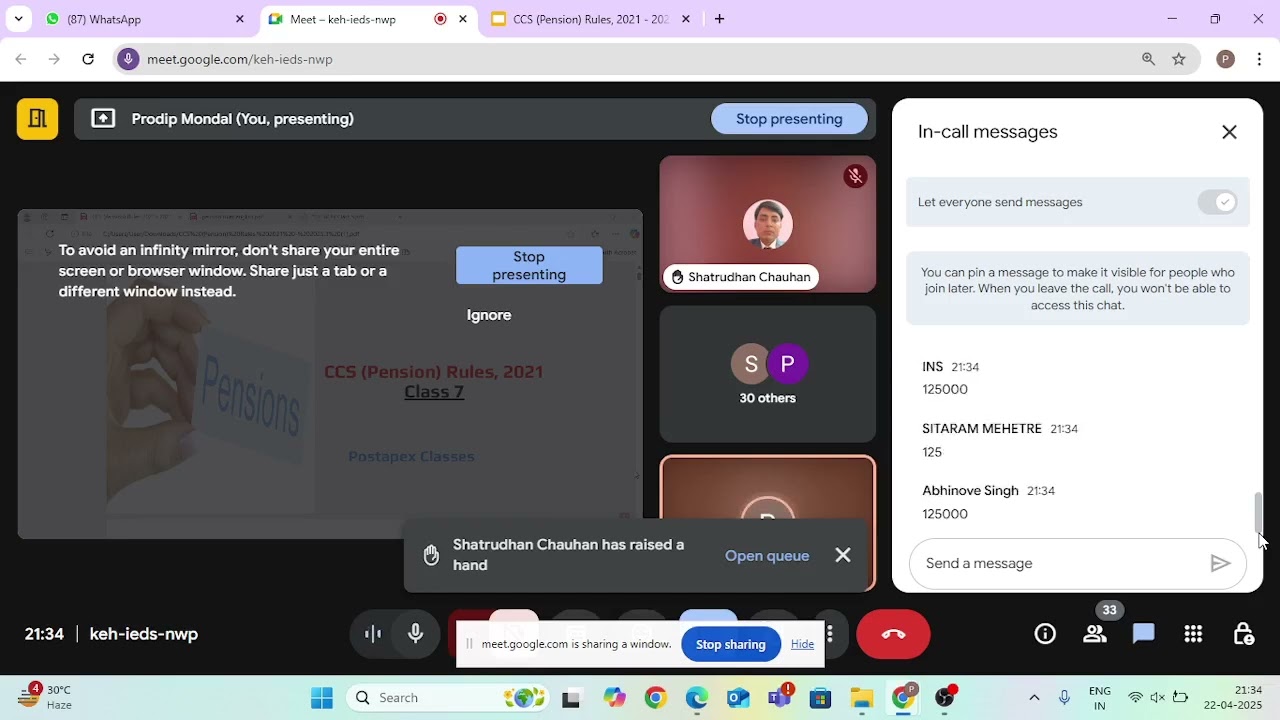Dismiss the raised hand notification
The image size is (1280, 720).
pyautogui.click(x=843, y=555)
